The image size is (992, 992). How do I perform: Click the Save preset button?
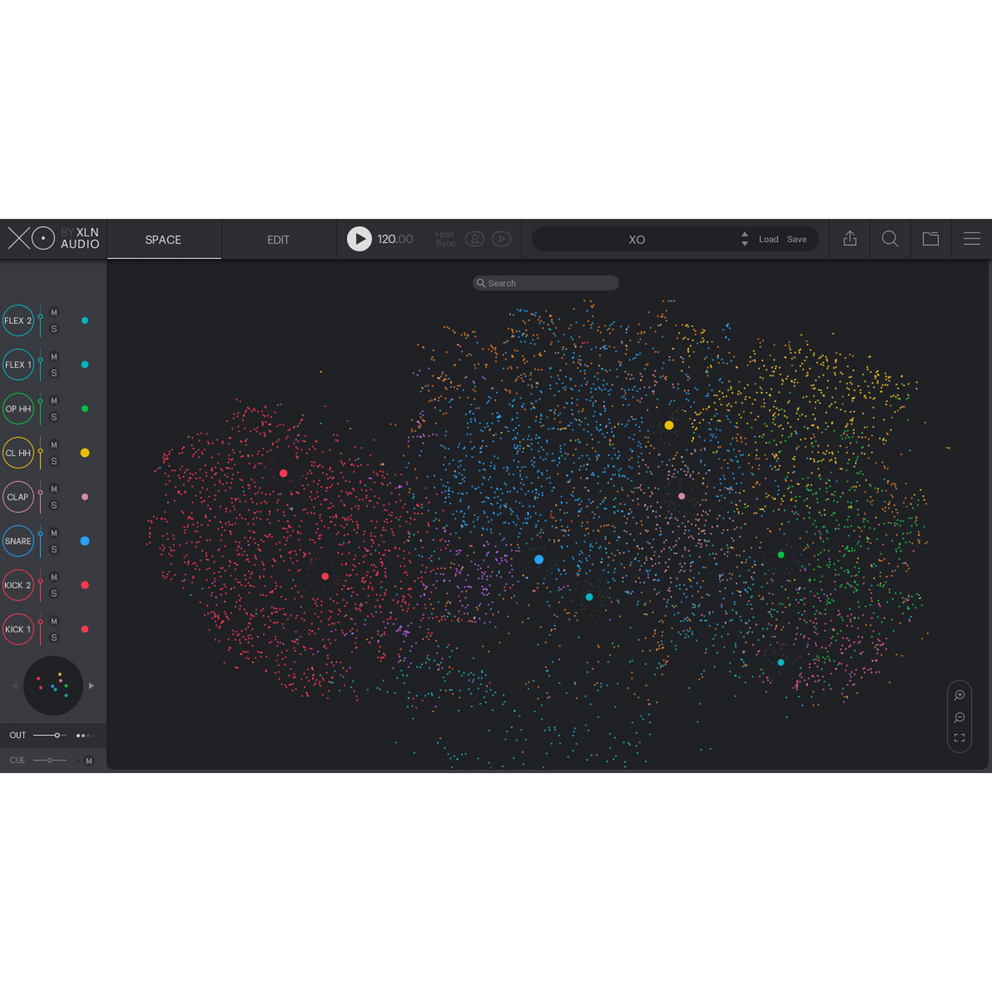click(x=797, y=239)
